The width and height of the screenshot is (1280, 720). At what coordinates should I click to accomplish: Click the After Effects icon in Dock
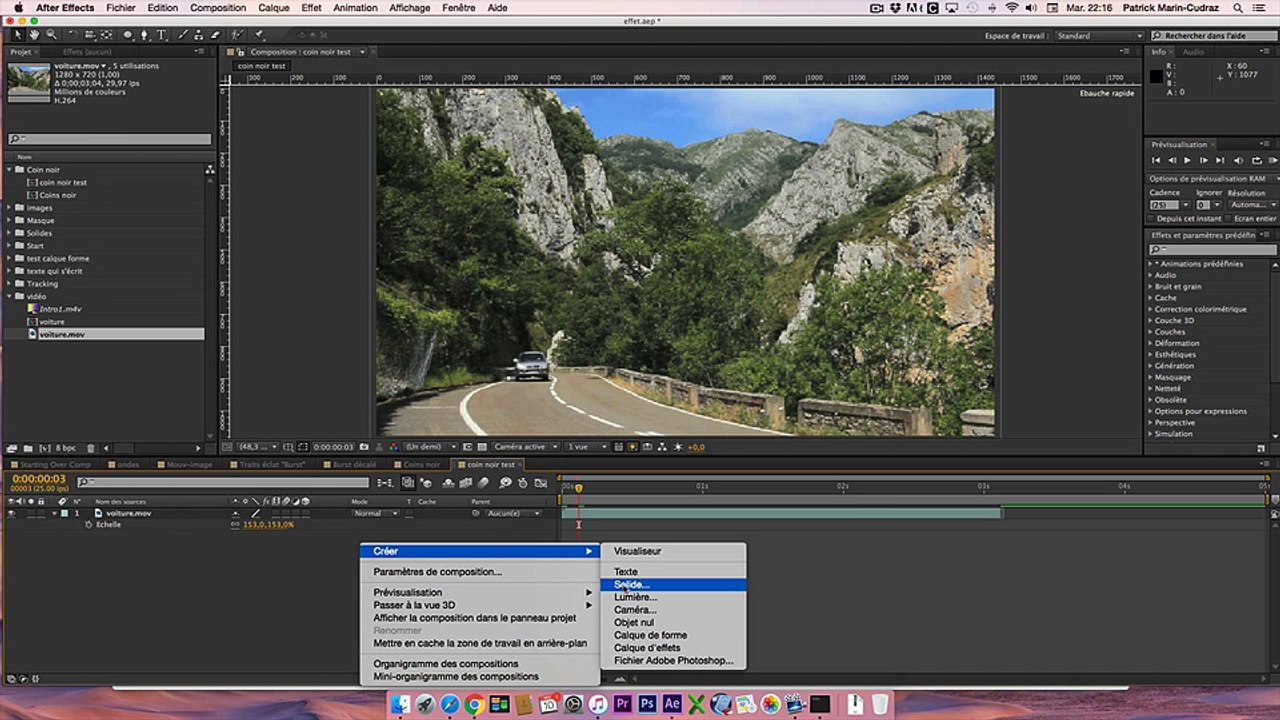[672, 704]
